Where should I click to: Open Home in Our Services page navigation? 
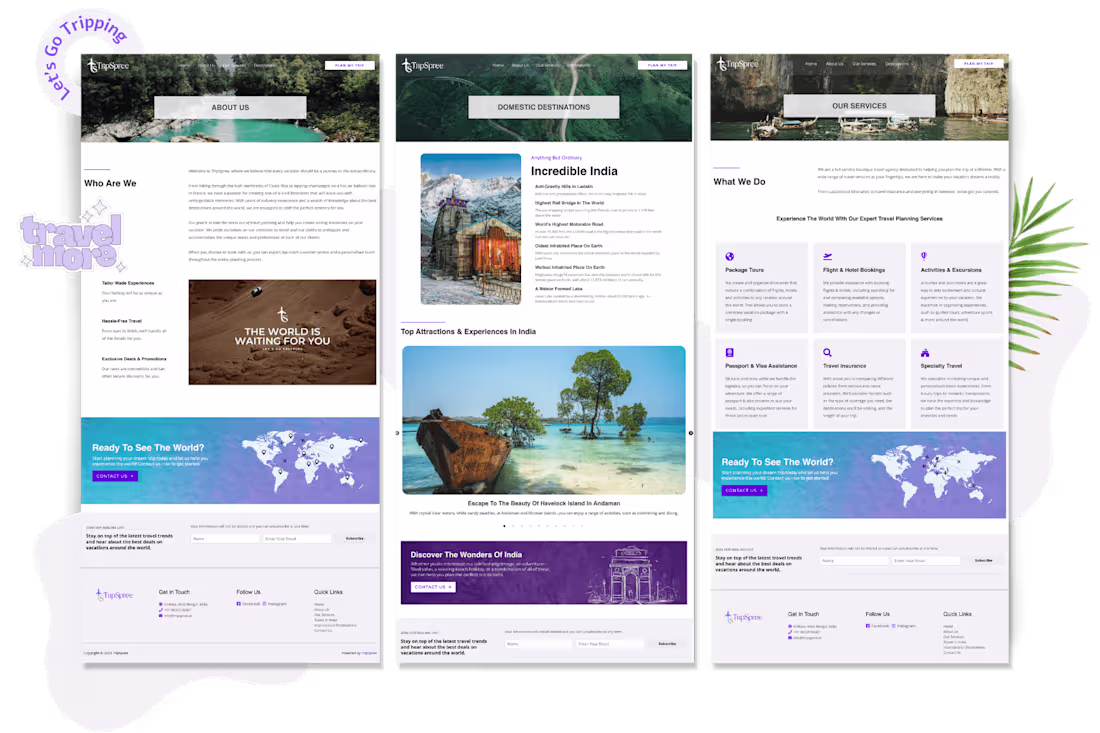[811, 64]
